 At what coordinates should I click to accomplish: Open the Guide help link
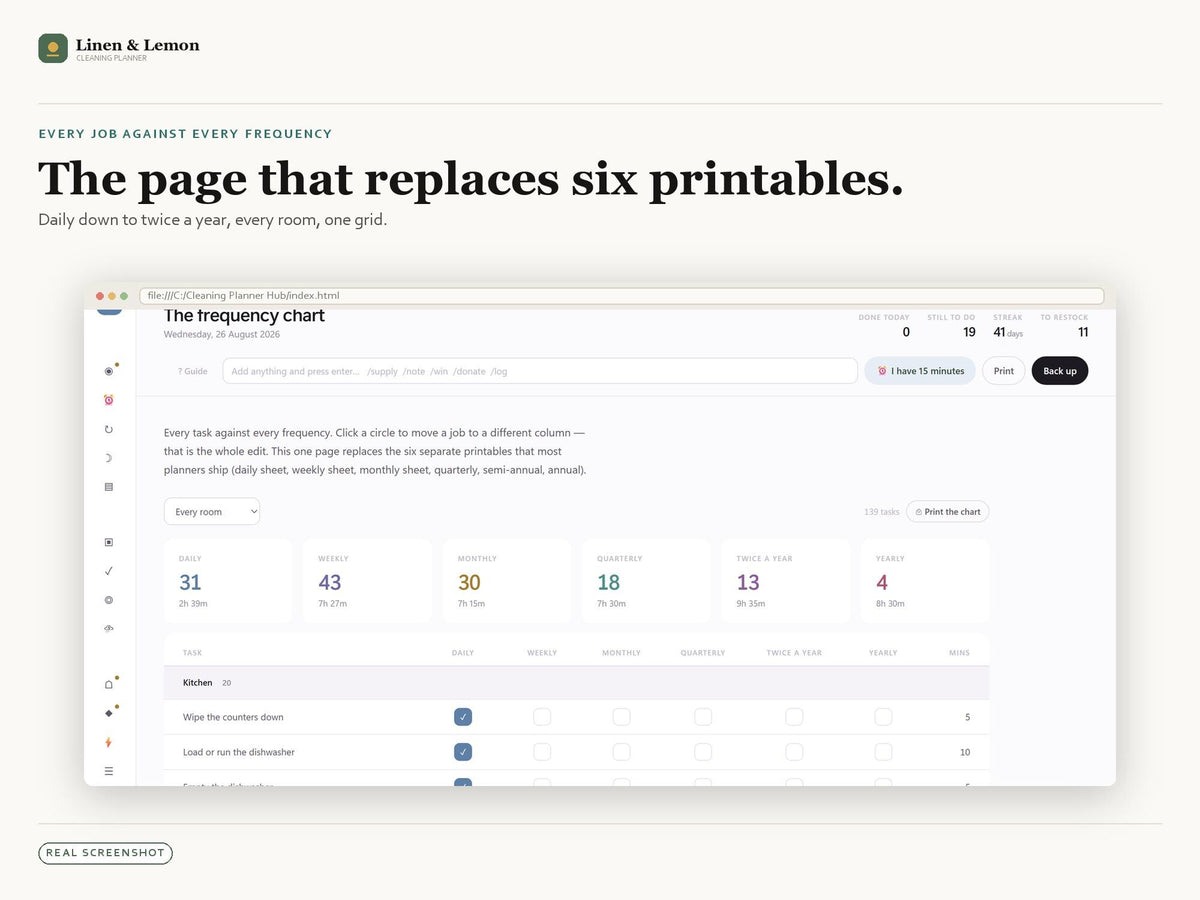coord(193,371)
